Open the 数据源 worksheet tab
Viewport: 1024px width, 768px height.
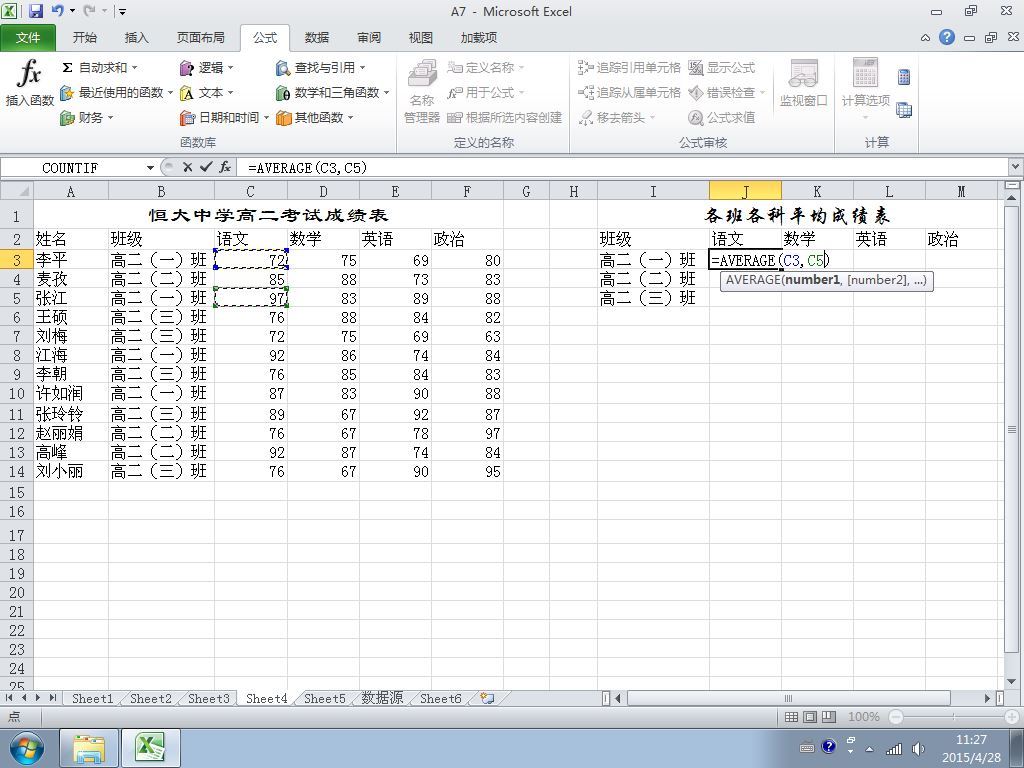pyautogui.click(x=382, y=699)
